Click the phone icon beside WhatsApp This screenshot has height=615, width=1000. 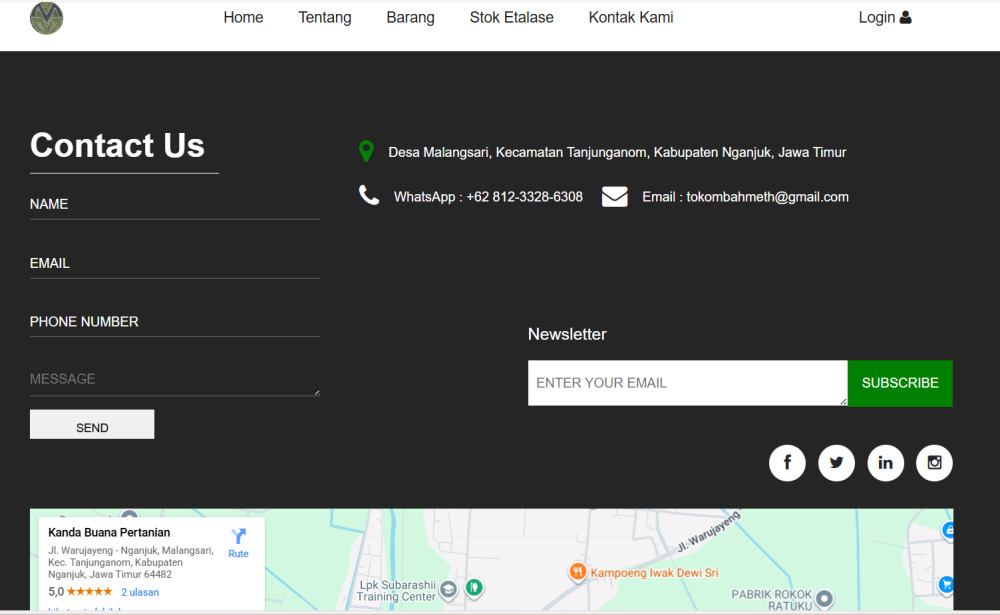pos(369,196)
